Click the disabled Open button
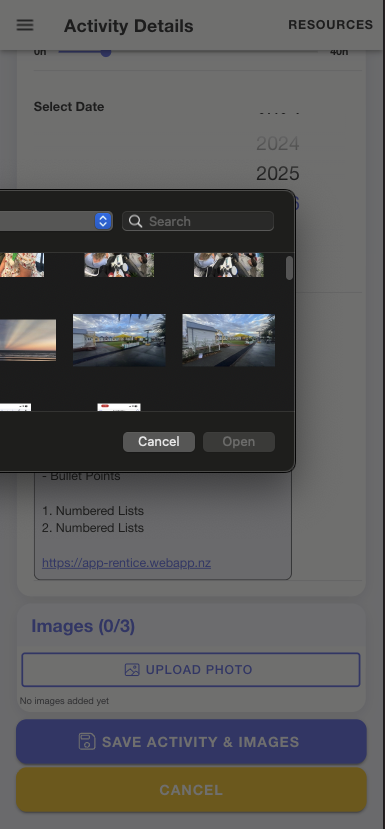This screenshot has width=385, height=829. coord(239,441)
